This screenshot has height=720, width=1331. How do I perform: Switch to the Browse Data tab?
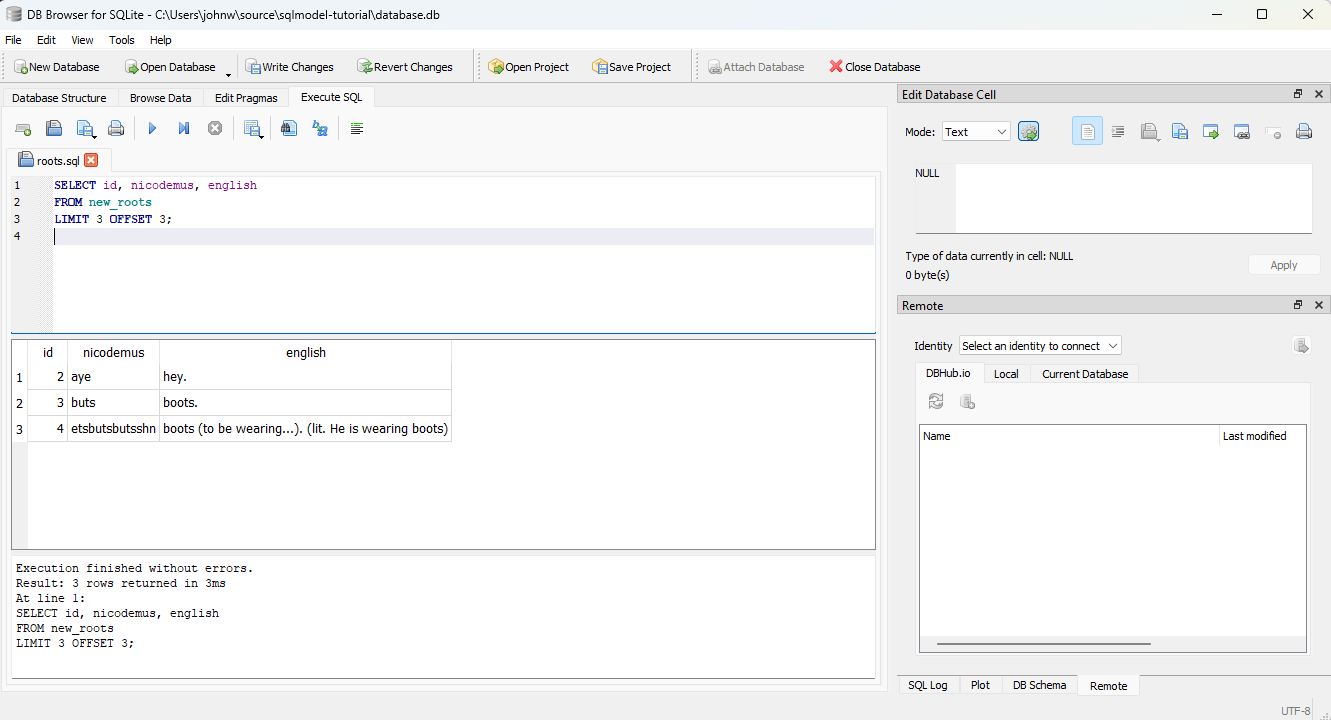point(160,98)
